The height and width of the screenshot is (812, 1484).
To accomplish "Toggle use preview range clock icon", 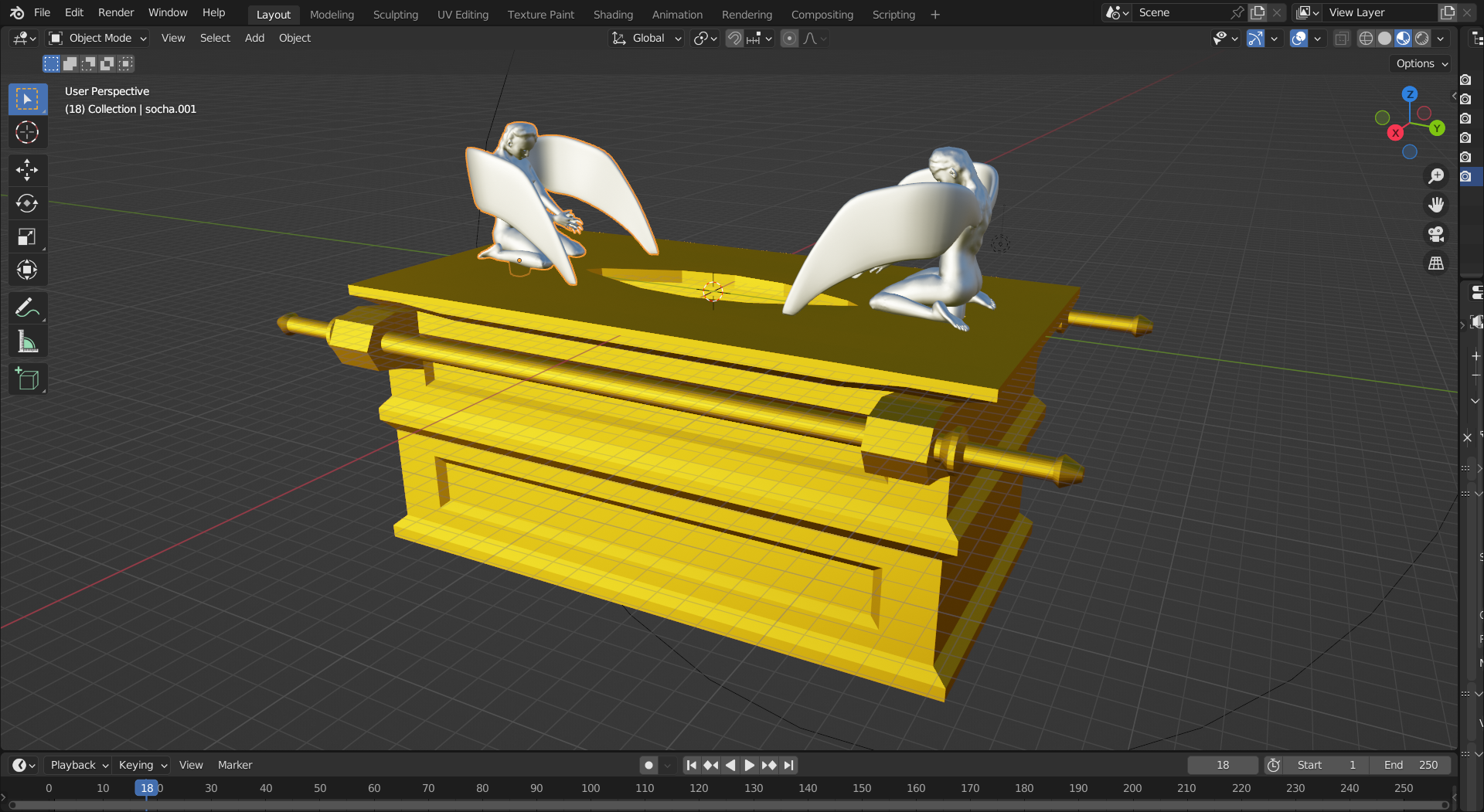I will (x=1274, y=765).
